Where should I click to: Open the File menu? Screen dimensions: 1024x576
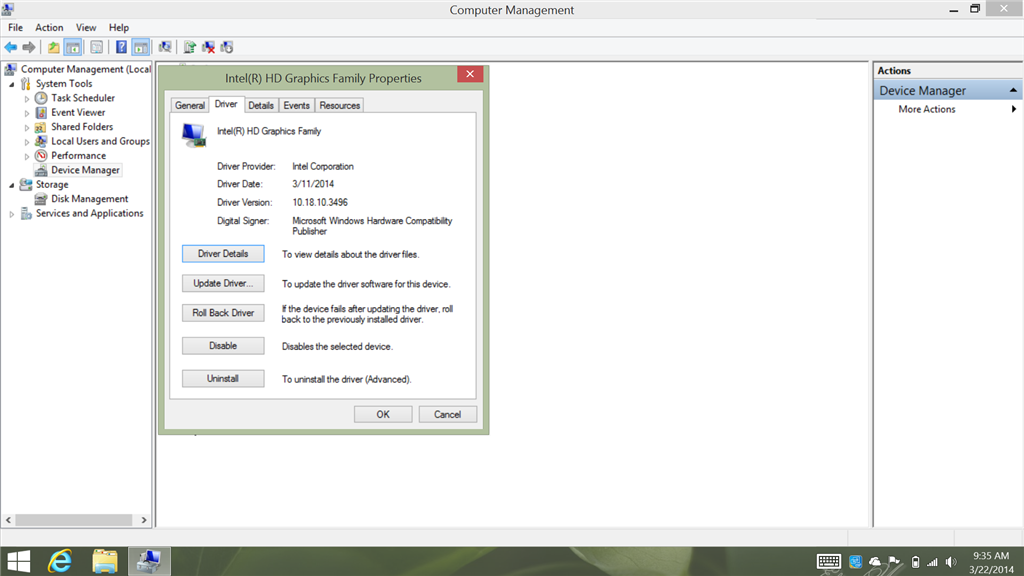pyautogui.click(x=15, y=27)
